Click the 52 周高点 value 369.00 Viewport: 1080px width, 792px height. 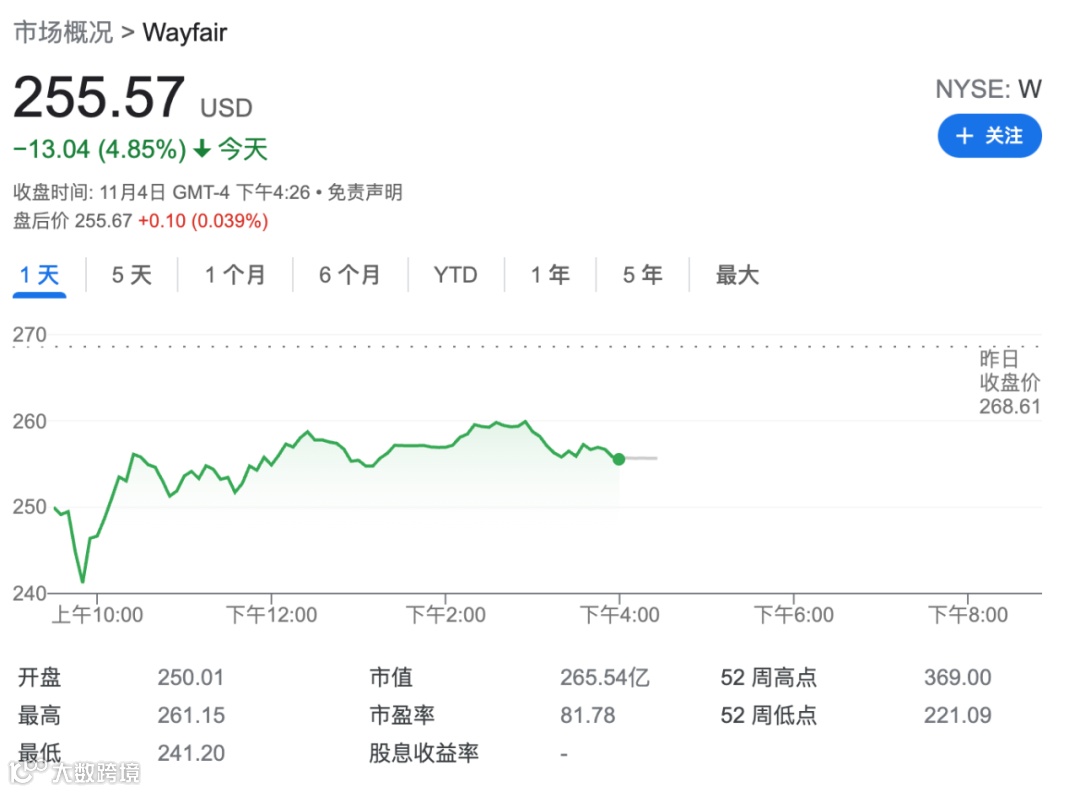click(x=957, y=678)
